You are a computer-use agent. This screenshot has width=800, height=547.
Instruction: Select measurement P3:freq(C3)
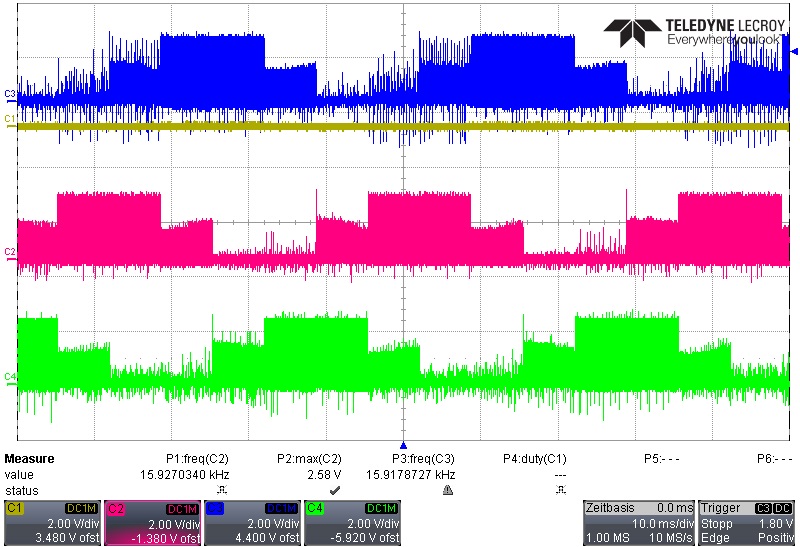pyautogui.click(x=423, y=459)
